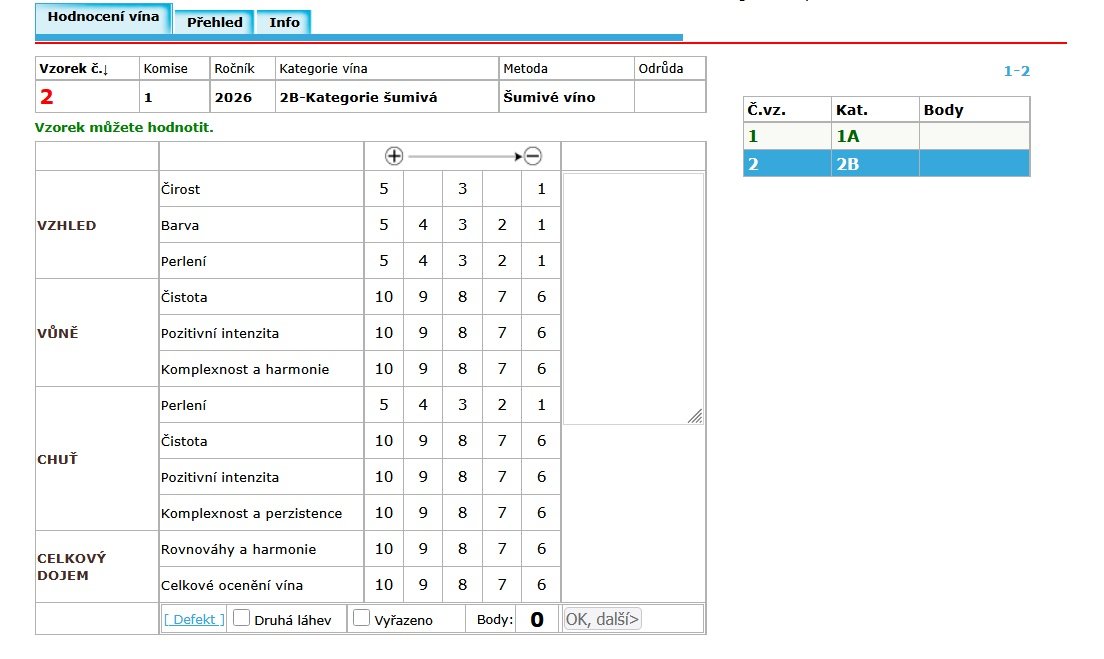Check the Druhá láhev checkbox

(x=241, y=618)
